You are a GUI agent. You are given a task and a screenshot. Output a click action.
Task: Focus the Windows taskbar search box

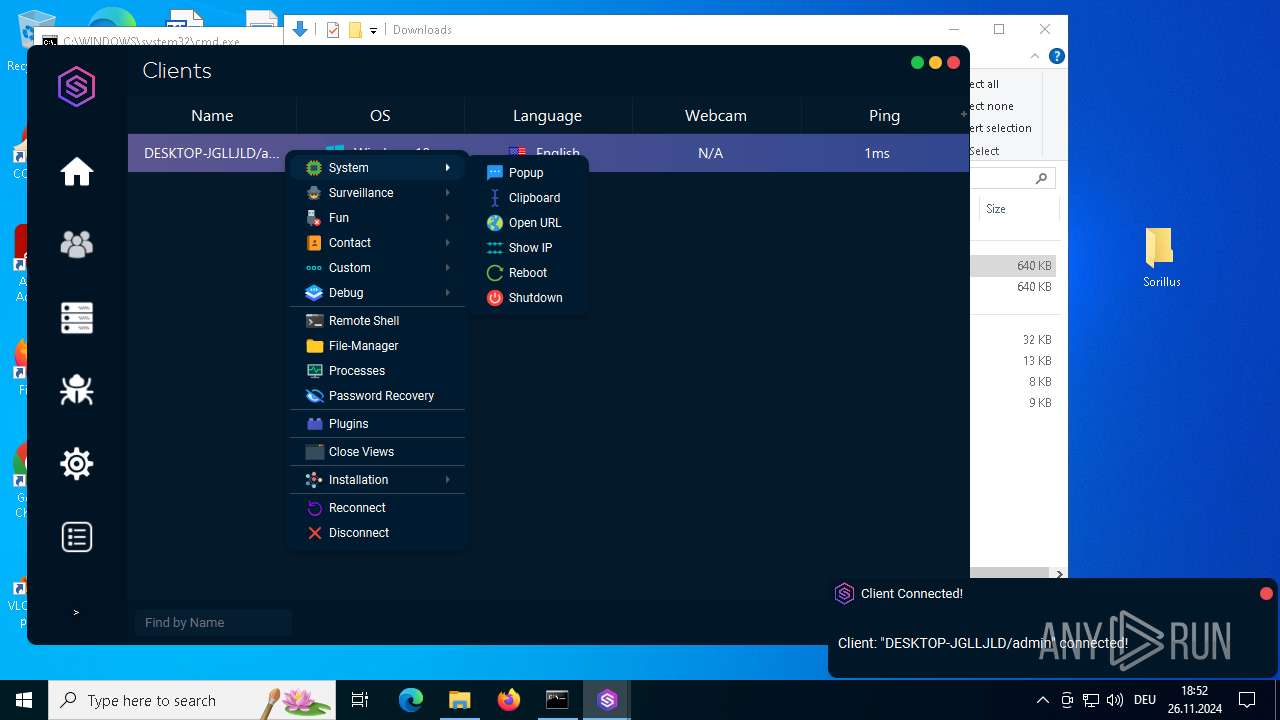192,700
